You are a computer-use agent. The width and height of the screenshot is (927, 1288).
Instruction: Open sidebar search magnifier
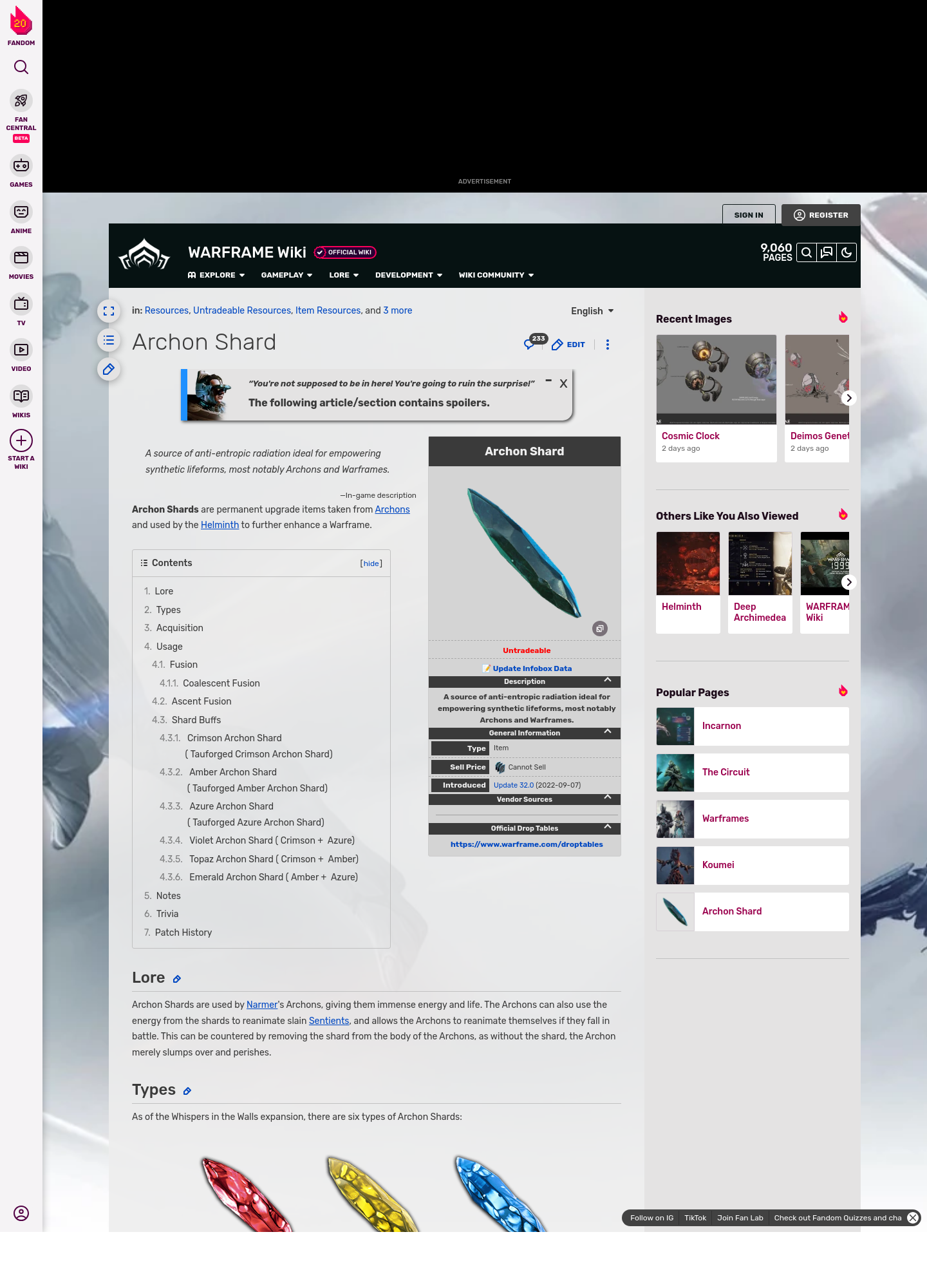pyautogui.click(x=21, y=67)
